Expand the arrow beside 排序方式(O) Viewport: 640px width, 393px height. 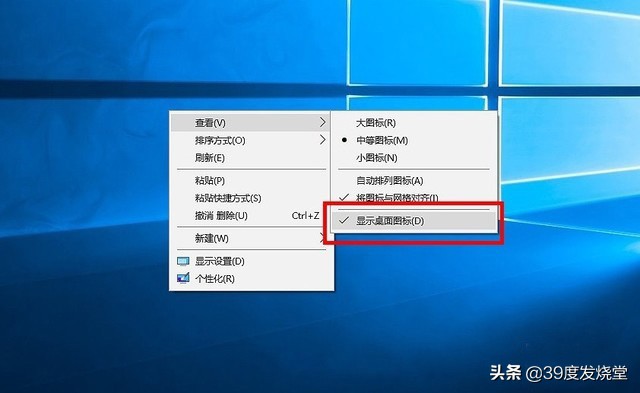click(322, 140)
